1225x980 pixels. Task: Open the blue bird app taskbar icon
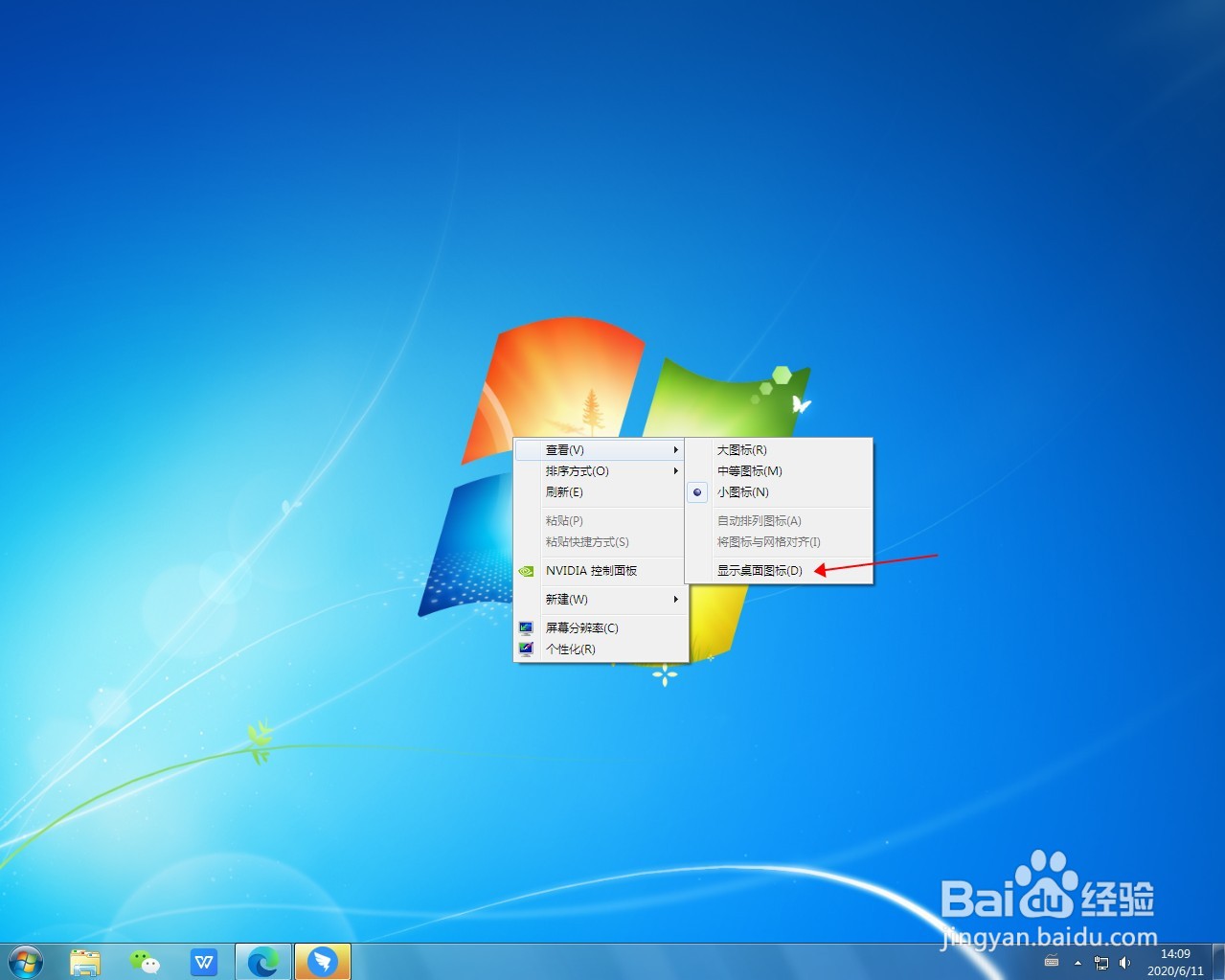(323, 962)
